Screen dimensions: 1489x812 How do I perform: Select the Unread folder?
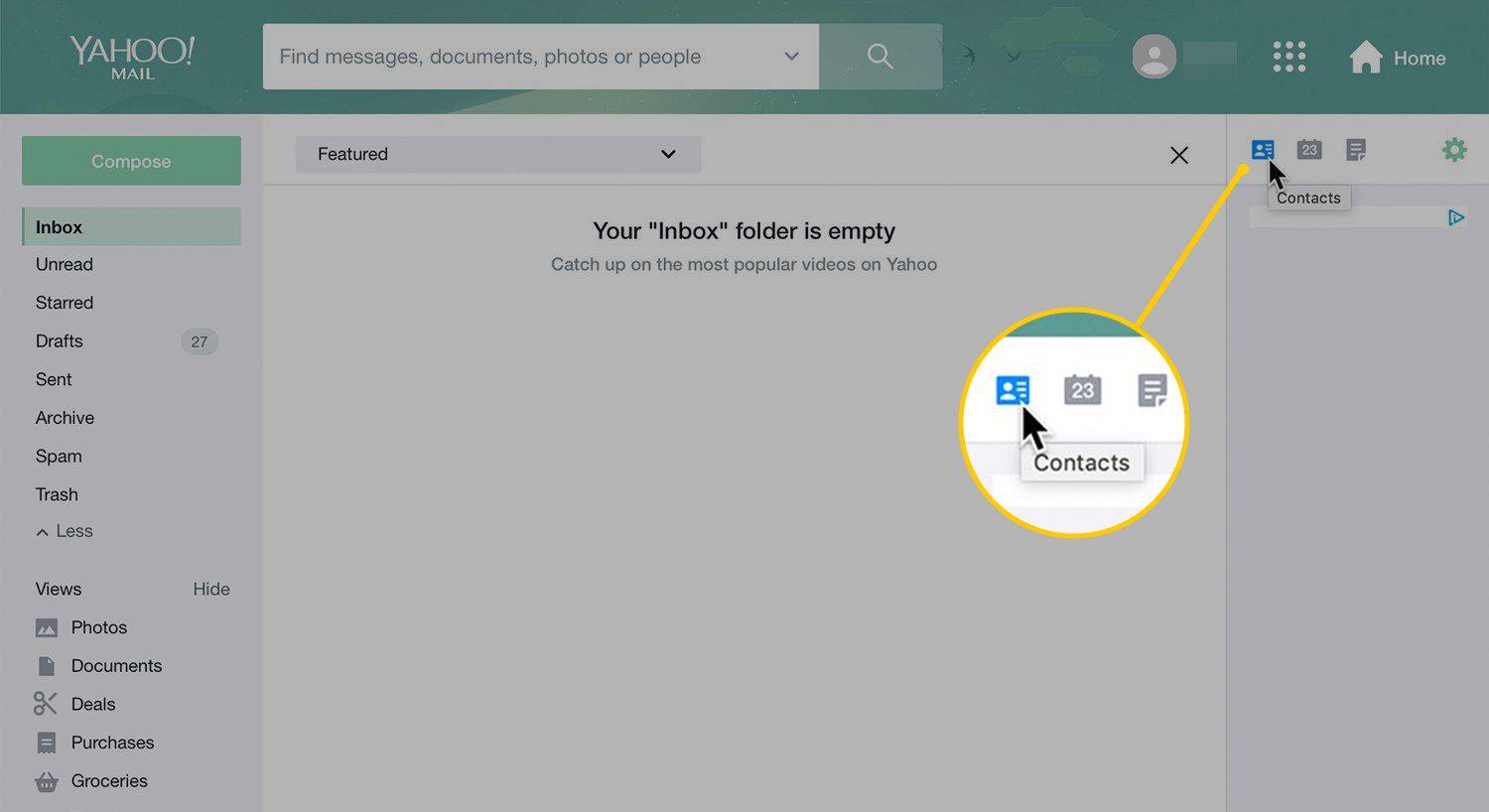[65, 265]
